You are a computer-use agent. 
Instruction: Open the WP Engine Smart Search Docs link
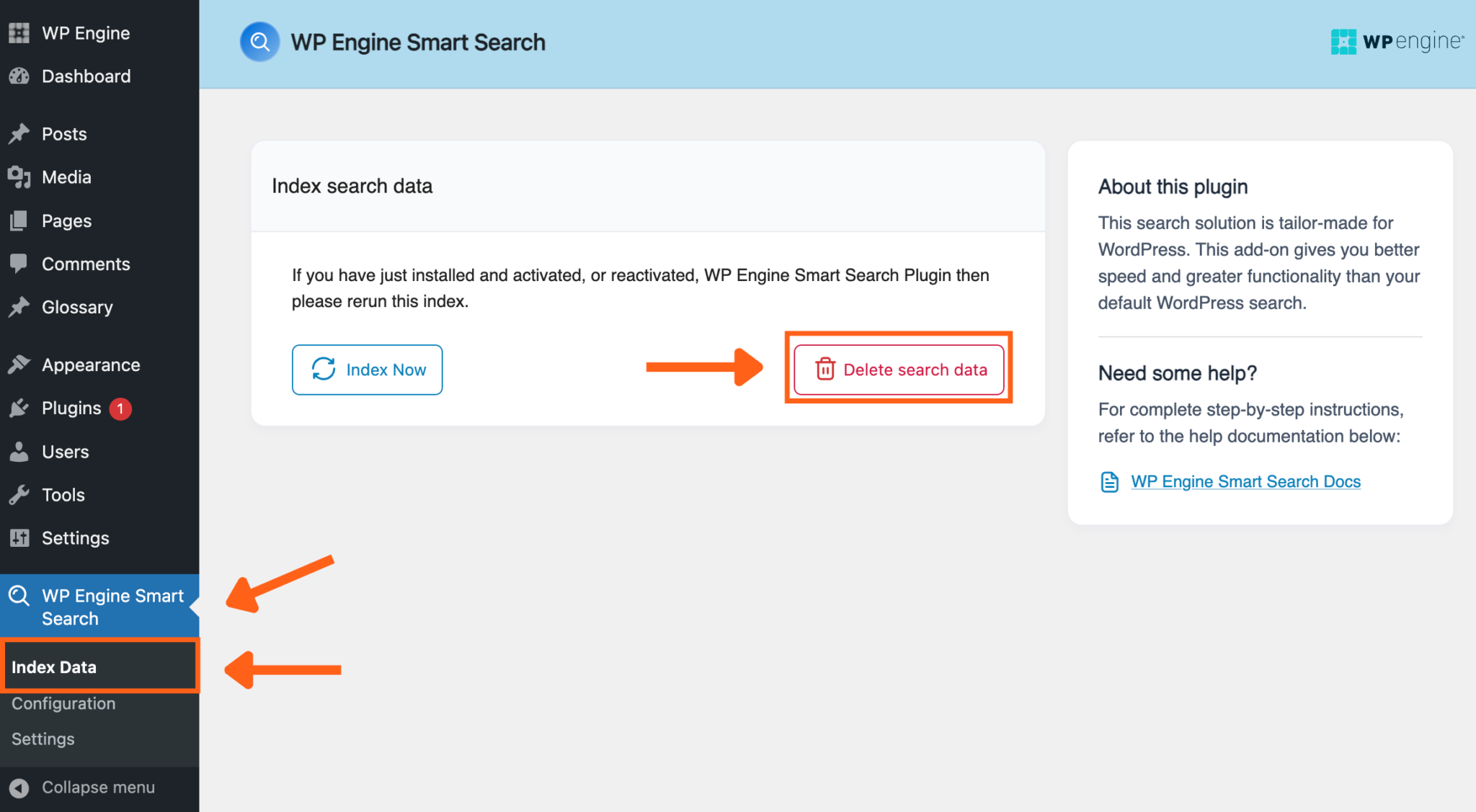1245,481
